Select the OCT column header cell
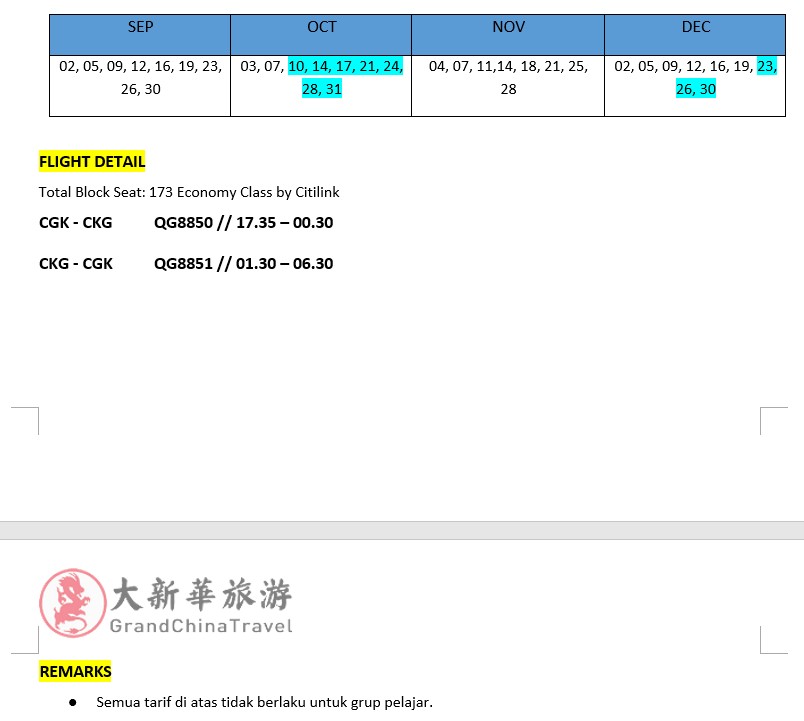 point(321,27)
